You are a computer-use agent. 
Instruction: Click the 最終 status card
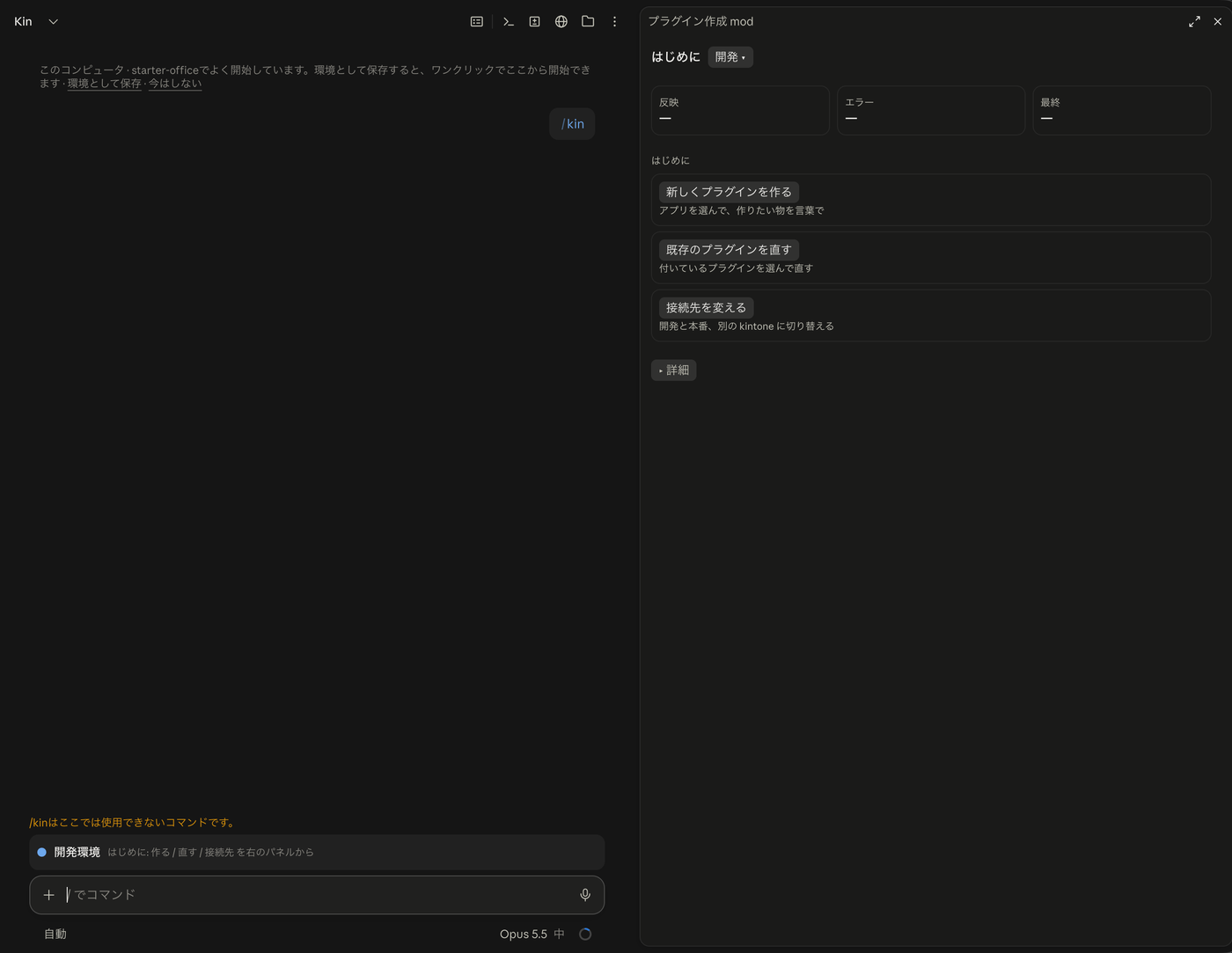1122,110
